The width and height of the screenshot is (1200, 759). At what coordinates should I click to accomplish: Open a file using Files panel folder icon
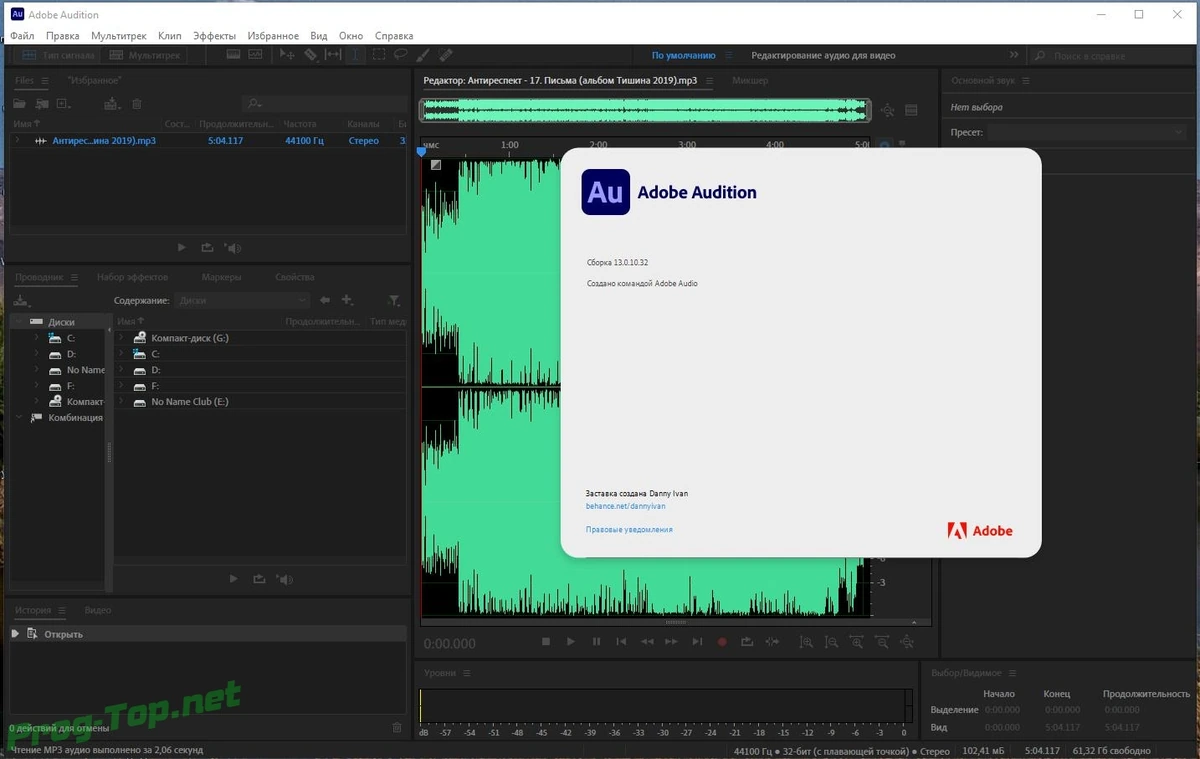[19, 104]
